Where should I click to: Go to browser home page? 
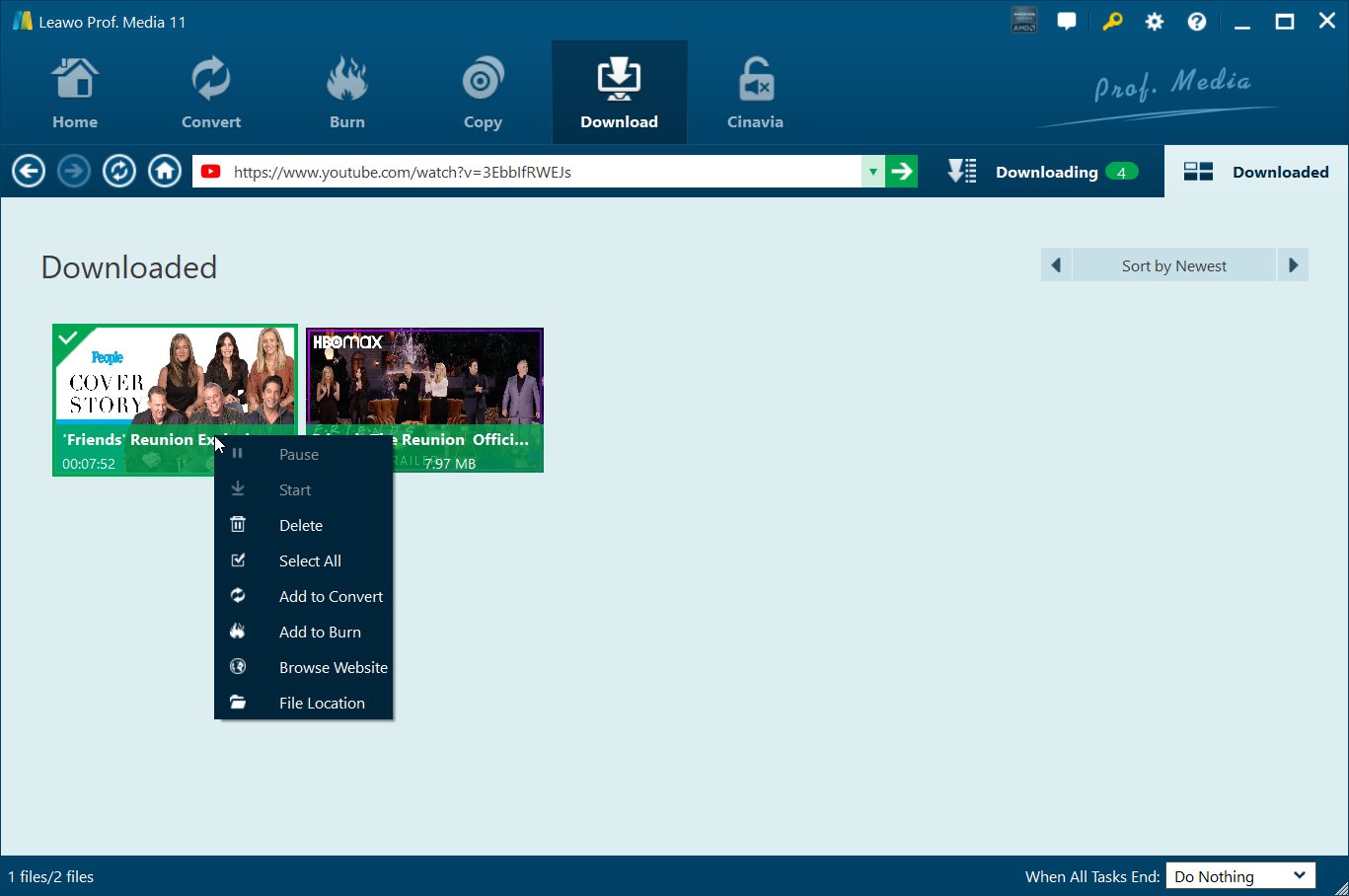click(165, 172)
